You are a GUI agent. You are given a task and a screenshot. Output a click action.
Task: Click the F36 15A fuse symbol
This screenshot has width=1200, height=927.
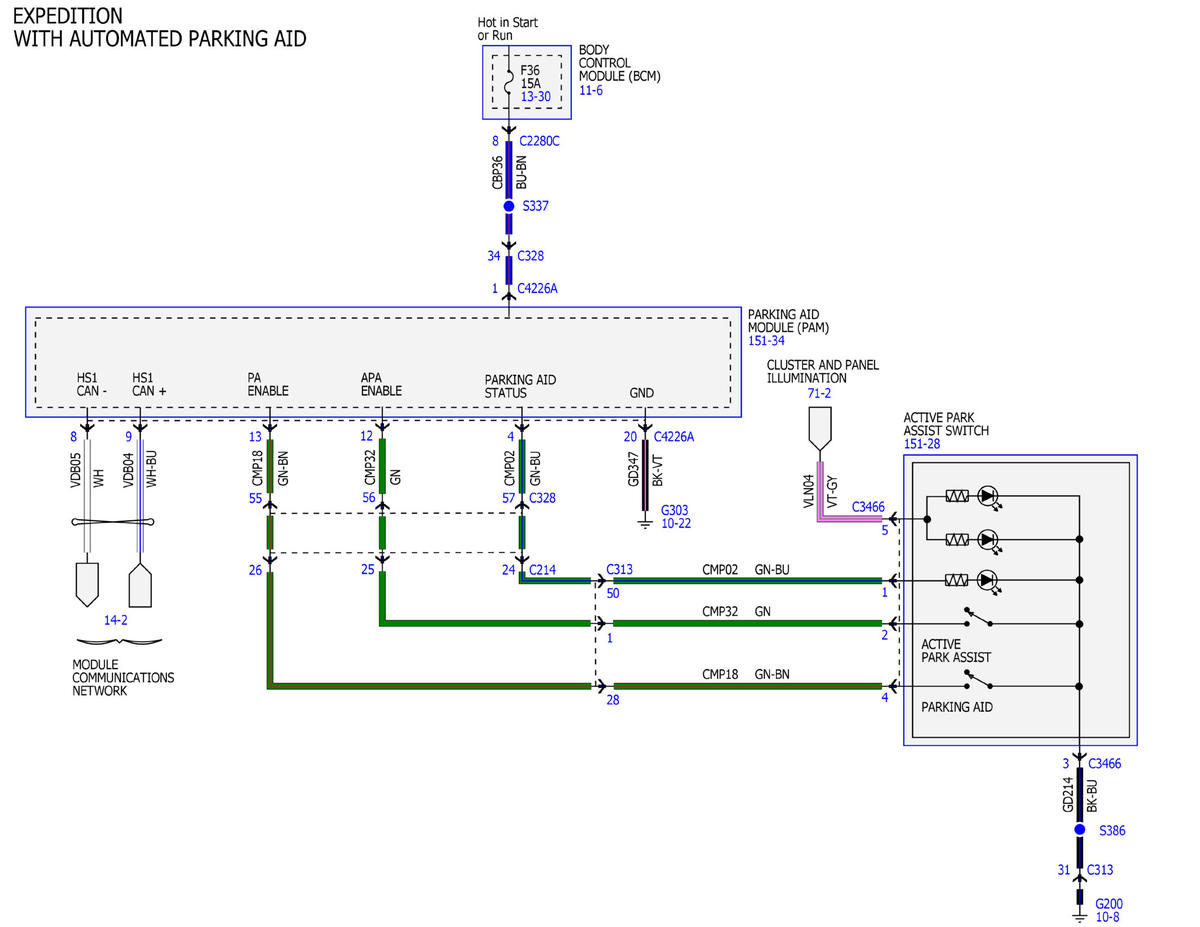coord(509,83)
